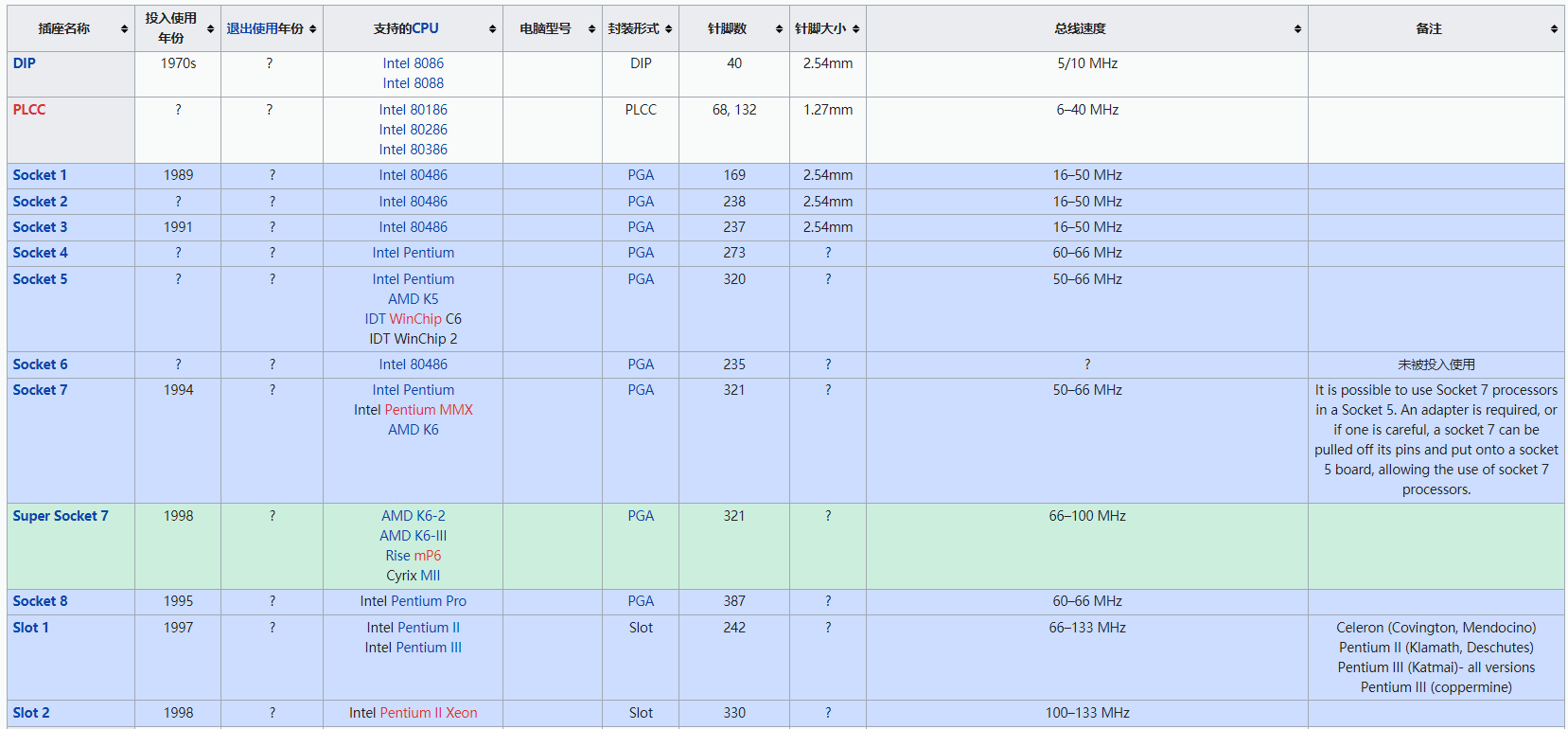
Task: Sort table by 备注 column arrows
Action: click(1554, 29)
